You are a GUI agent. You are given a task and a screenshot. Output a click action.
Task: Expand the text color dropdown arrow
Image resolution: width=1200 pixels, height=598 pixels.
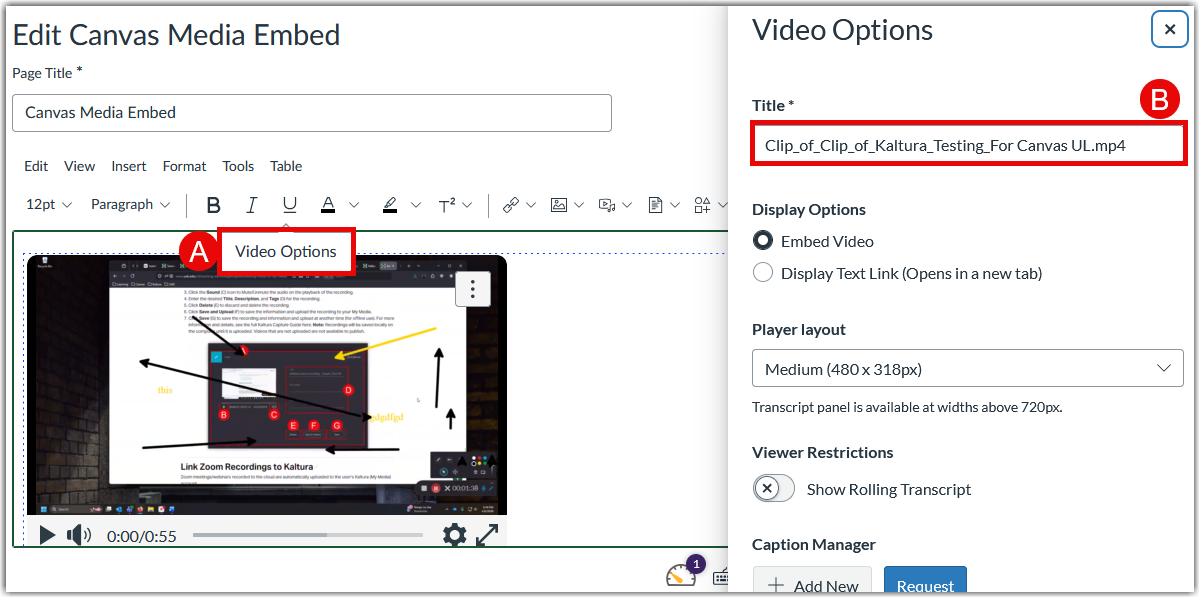pos(354,205)
